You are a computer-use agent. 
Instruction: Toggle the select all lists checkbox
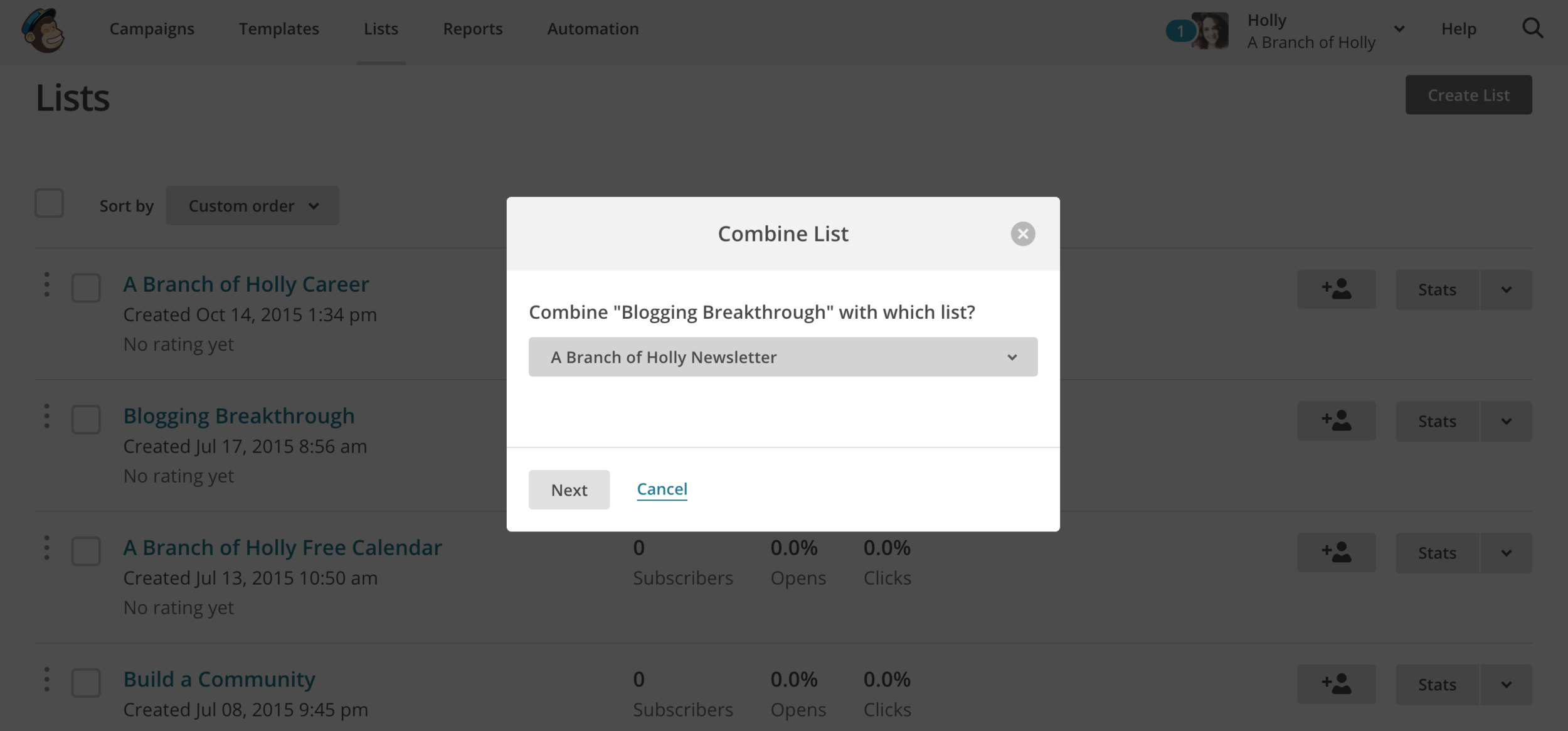click(49, 203)
